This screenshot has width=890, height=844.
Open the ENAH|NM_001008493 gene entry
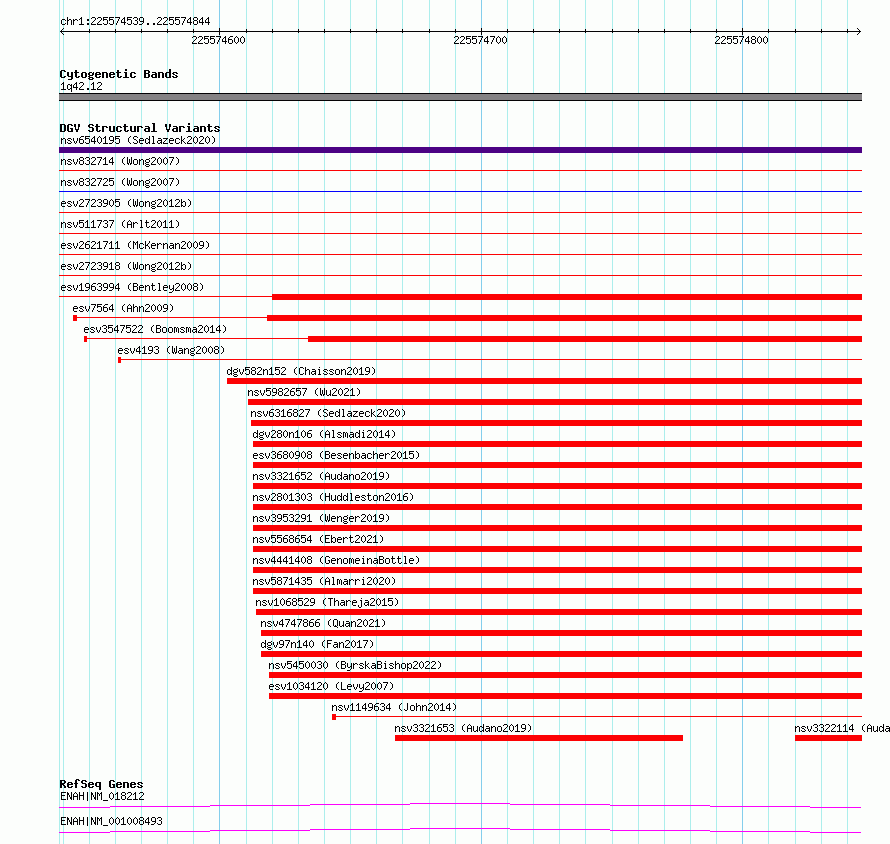111,821
